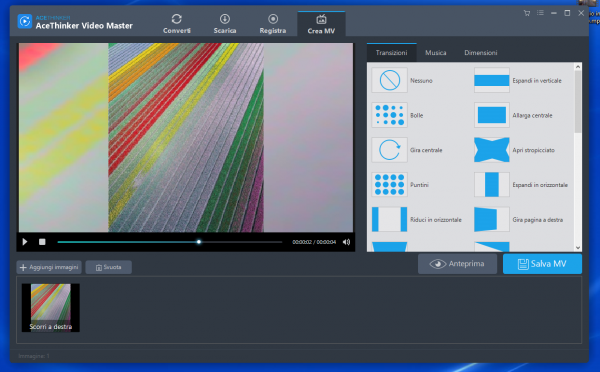
Task: Select the Crea MV tab
Action: coord(321,24)
